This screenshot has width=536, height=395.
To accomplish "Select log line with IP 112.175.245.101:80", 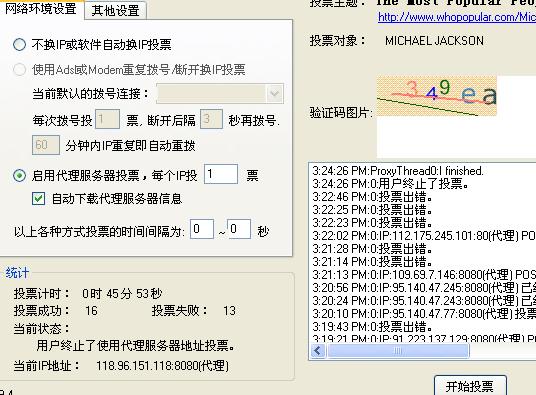I will click(x=424, y=236).
